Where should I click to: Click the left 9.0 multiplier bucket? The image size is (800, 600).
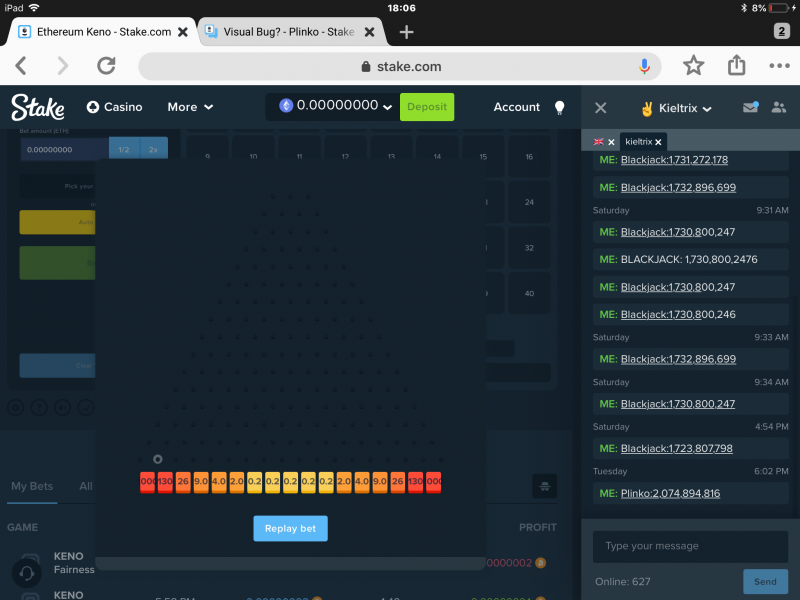[201, 482]
